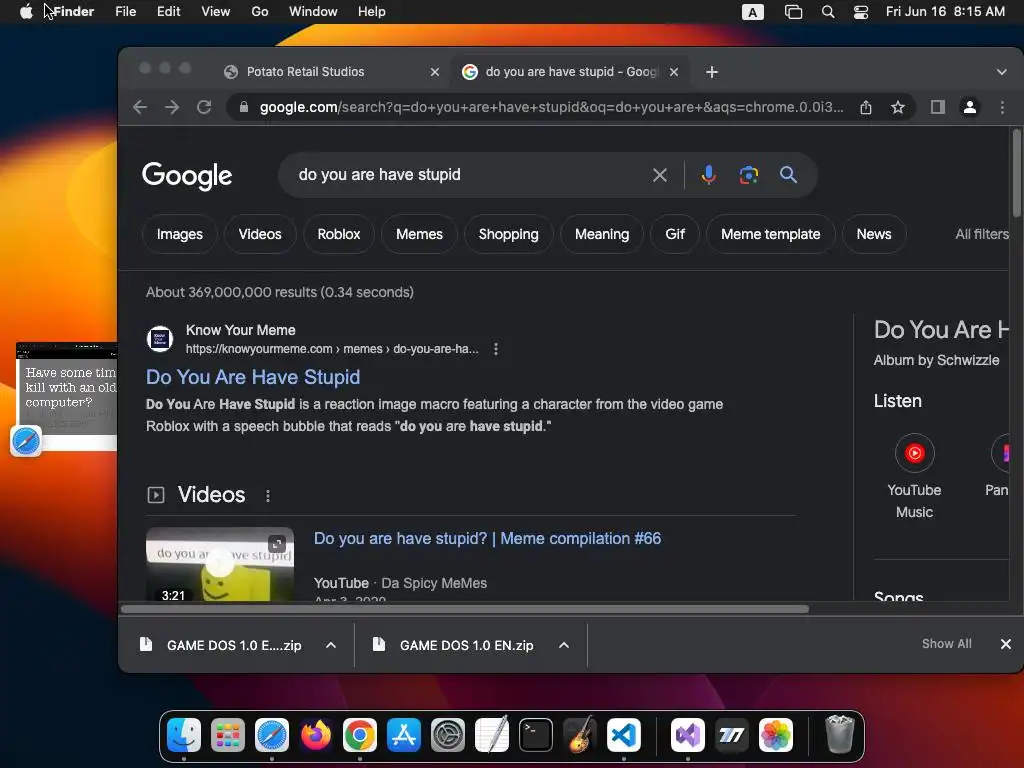The width and height of the screenshot is (1024, 768).
Task: Filter results by Gif
Action: (675, 234)
